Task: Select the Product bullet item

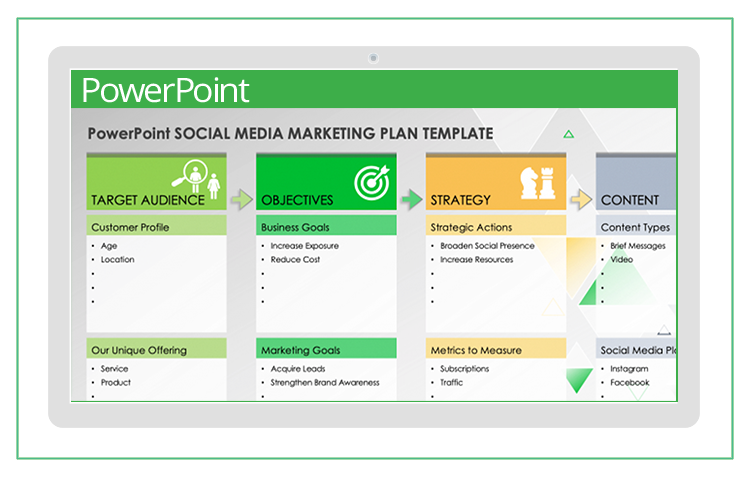Action: point(116,382)
